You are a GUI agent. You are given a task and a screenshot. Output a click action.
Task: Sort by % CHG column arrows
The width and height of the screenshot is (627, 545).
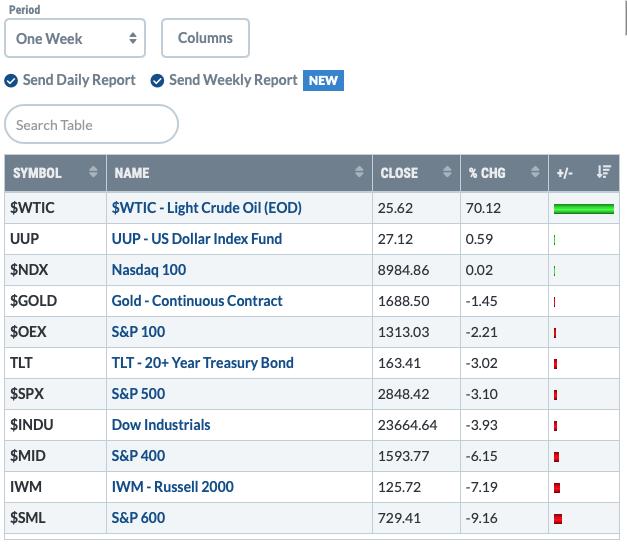click(x=535, y=172)
